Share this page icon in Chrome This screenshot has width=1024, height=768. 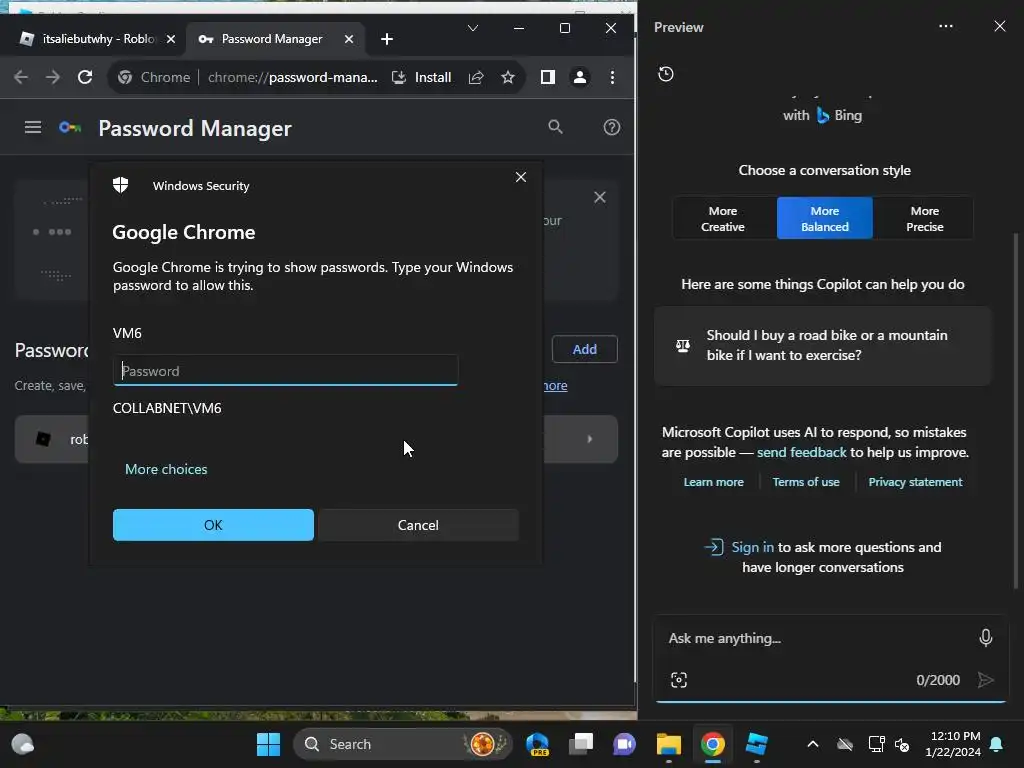pyautogui.click(x=476, y=77)
